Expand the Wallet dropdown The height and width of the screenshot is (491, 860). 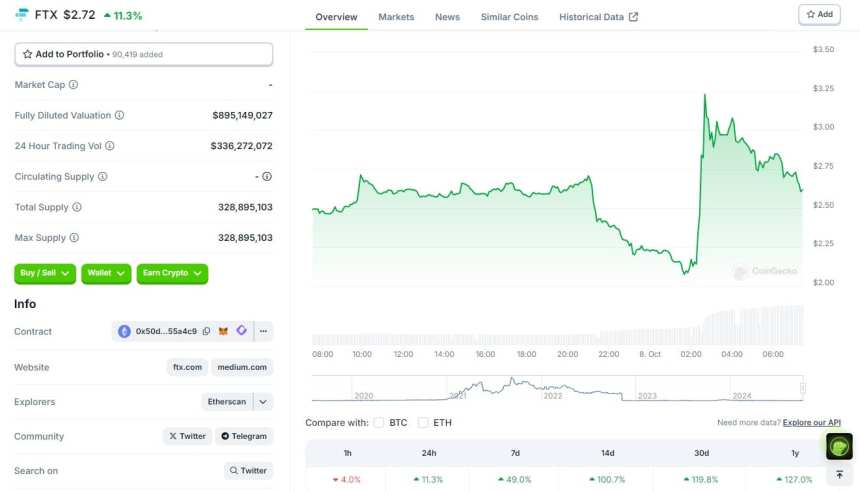tap(106, 273)
